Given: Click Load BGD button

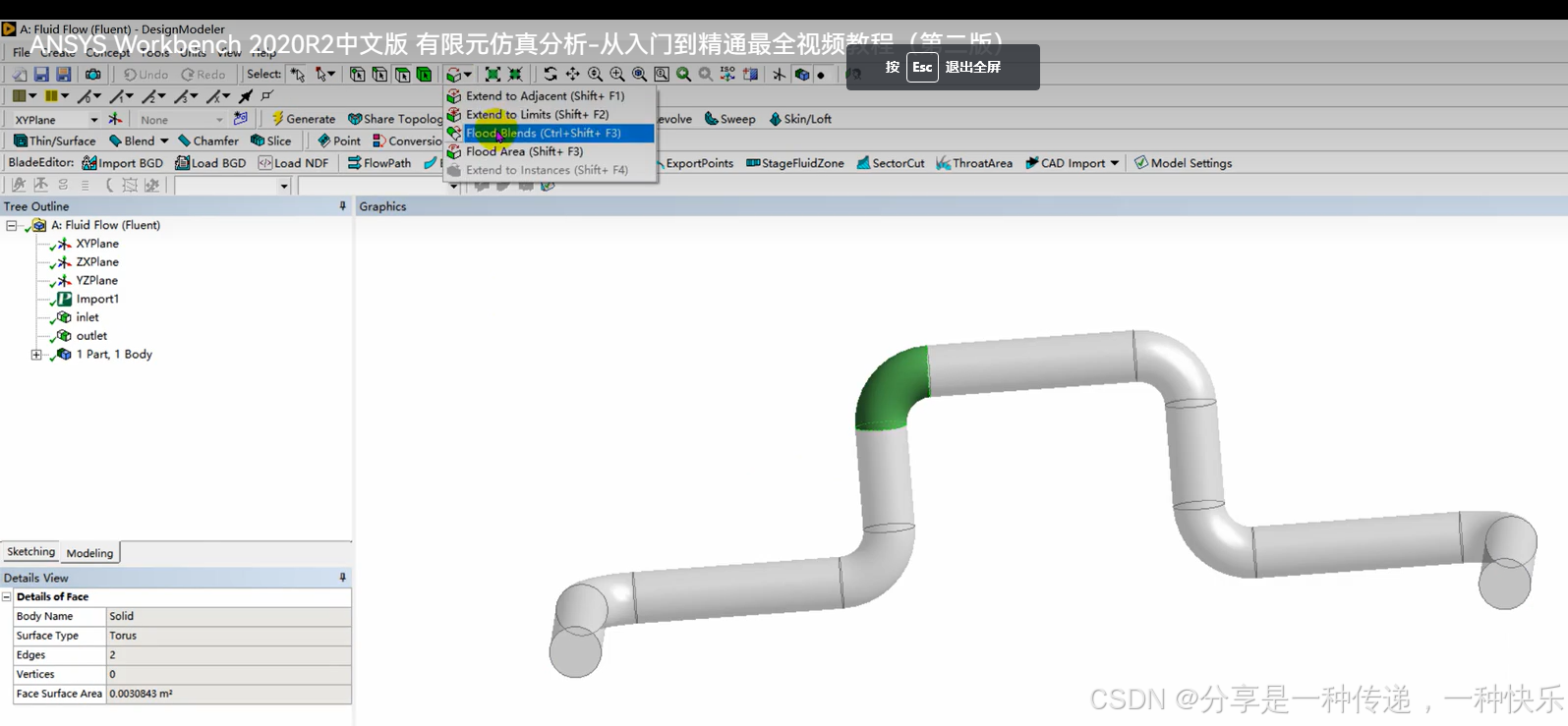Looking at the screenshot, I should pos(210,163).
